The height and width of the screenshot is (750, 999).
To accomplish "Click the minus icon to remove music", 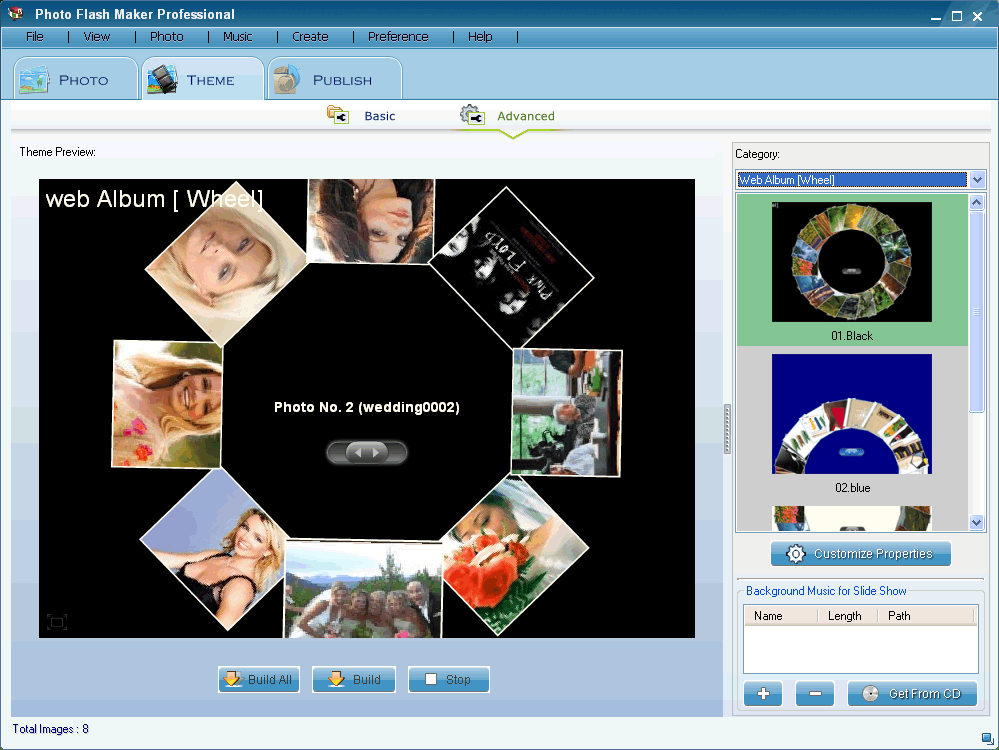I will 814,694.
